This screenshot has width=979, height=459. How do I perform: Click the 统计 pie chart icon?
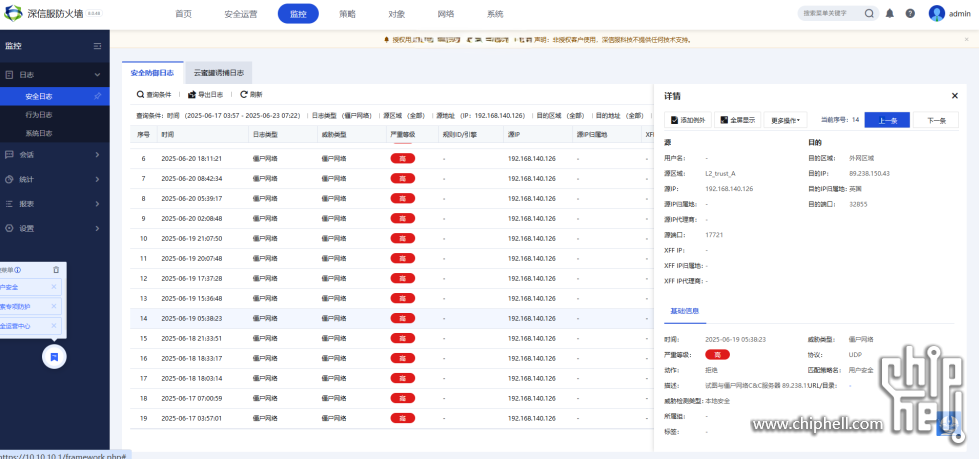pyautogui.click(x=9, y=179)
